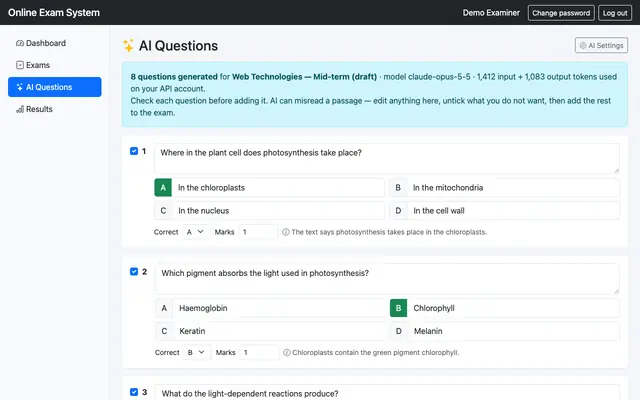640x400 pixels.
Task: Click the 'Melanin' answer field
Action: [513, 331]
